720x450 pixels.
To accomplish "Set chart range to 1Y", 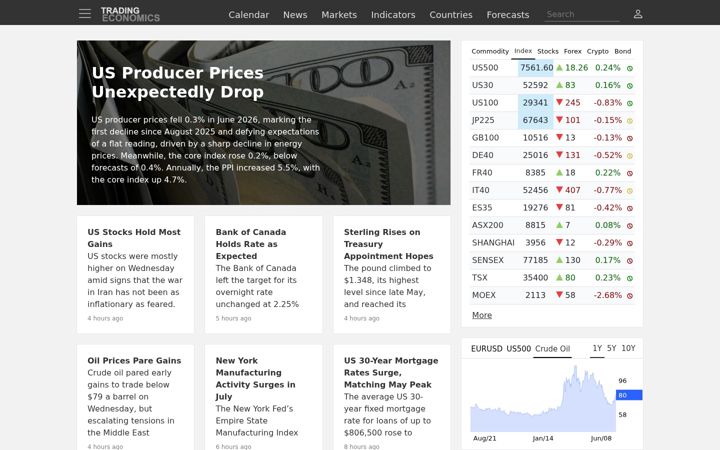I will click(x=597, y=348).
